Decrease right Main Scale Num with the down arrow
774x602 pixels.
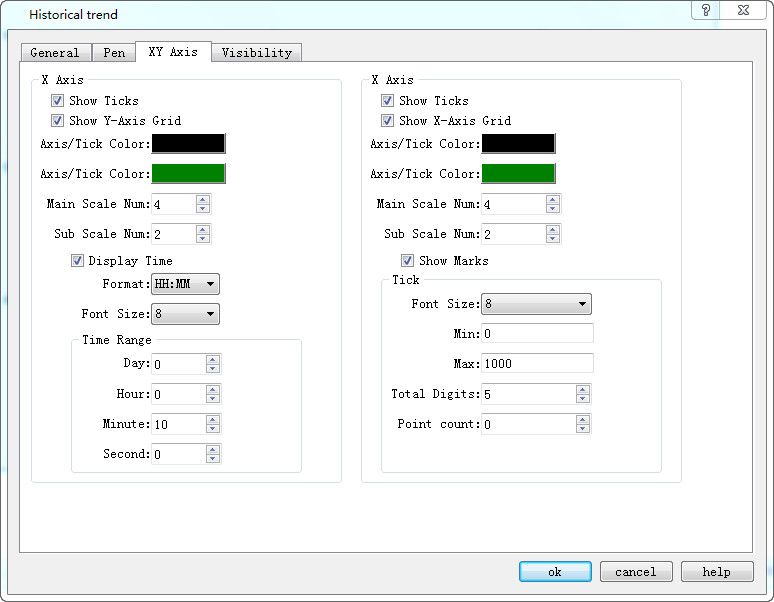(553, 209)
